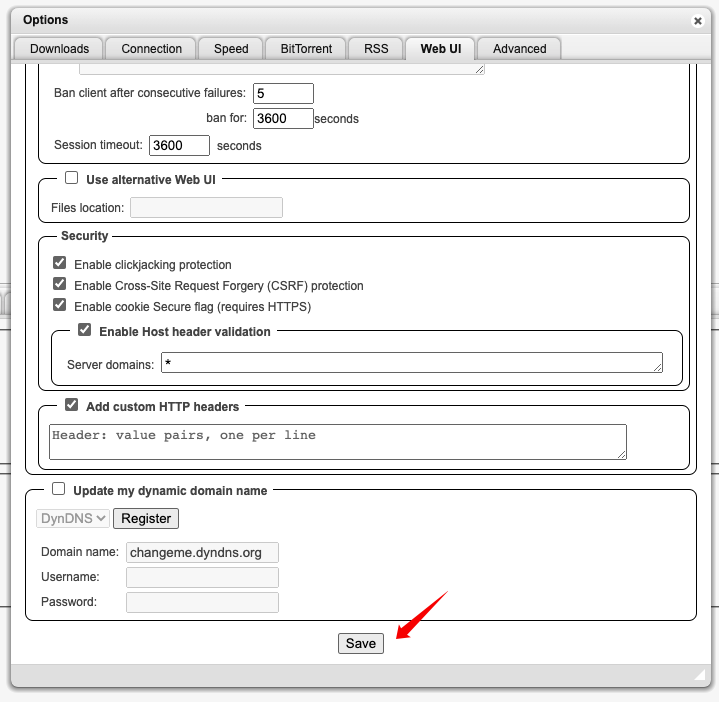The width and height of the screenshot is (719, 702).
Task: Grab the Server domains resize handle
Action: (658, 367)
